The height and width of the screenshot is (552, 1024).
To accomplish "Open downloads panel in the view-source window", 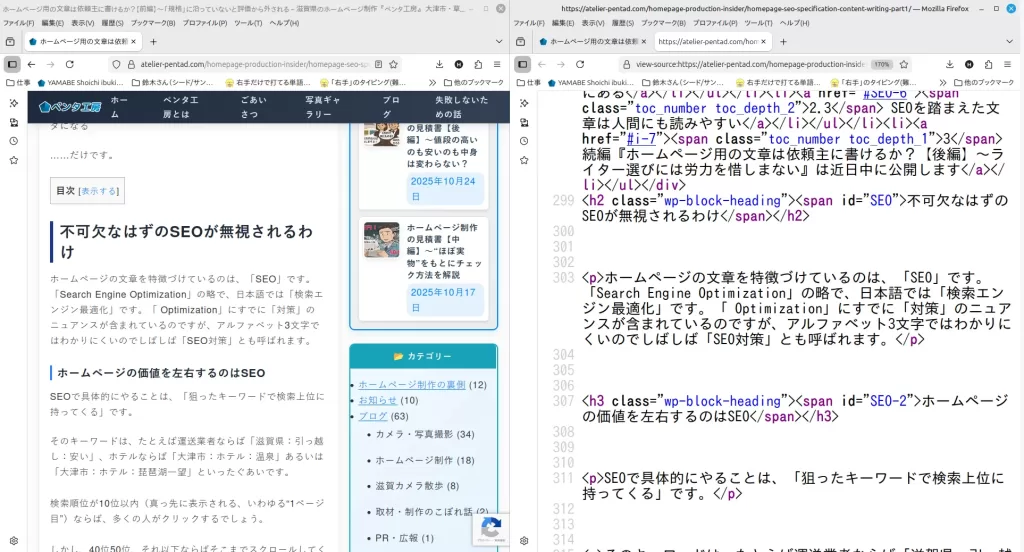I will (950, 64).
